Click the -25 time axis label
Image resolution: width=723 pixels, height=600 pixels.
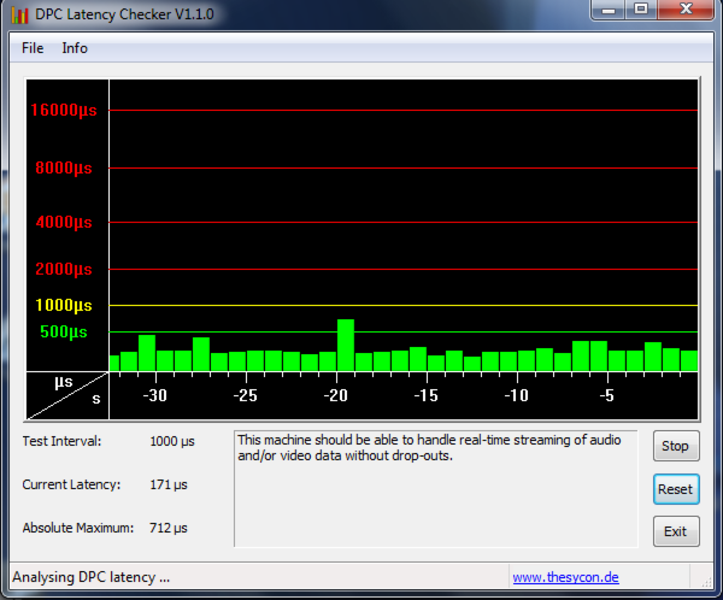[x=245, y=395]
